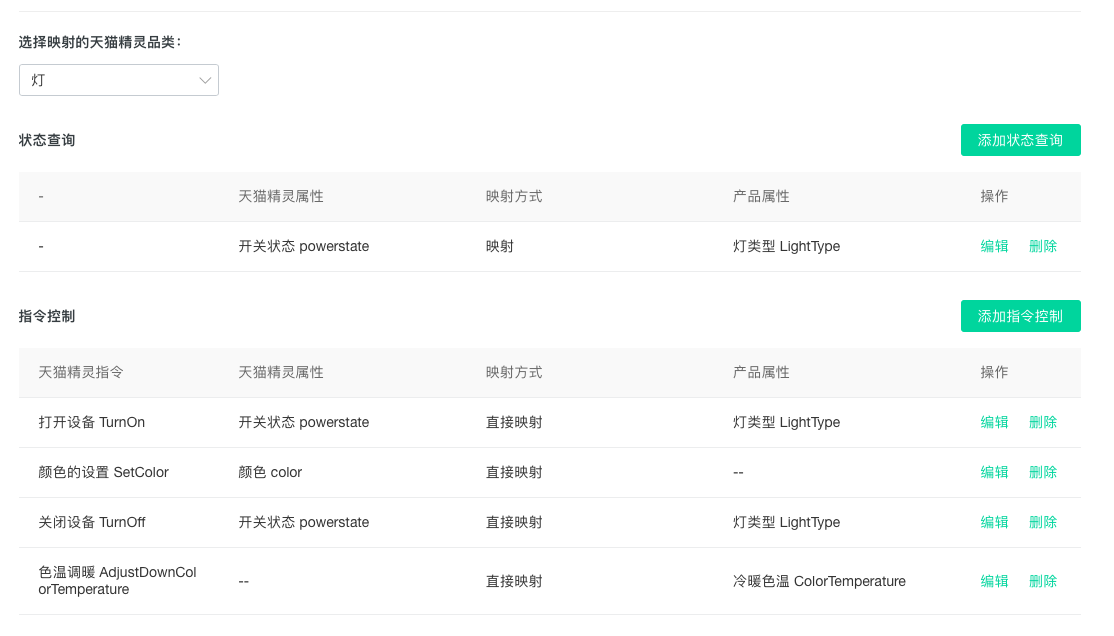Edit the 关闭设备 TurnOff row
The height and width of the screenshot is (636, 1114).
pos(994,522)
